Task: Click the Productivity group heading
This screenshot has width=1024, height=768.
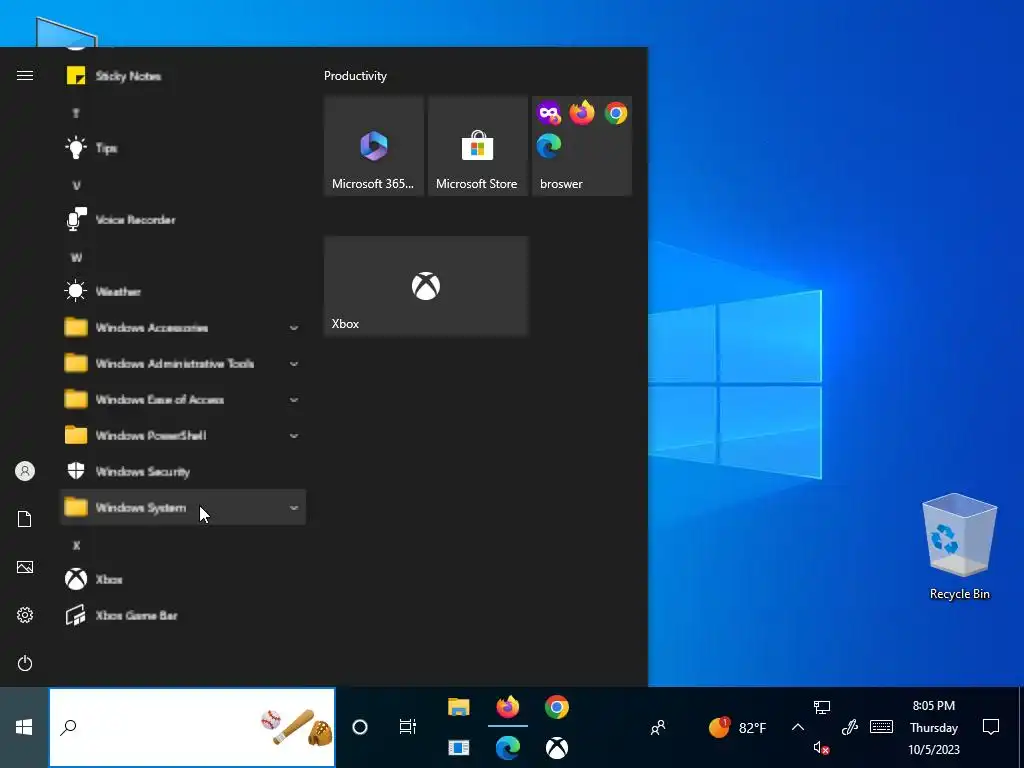Action: (355, 76)
